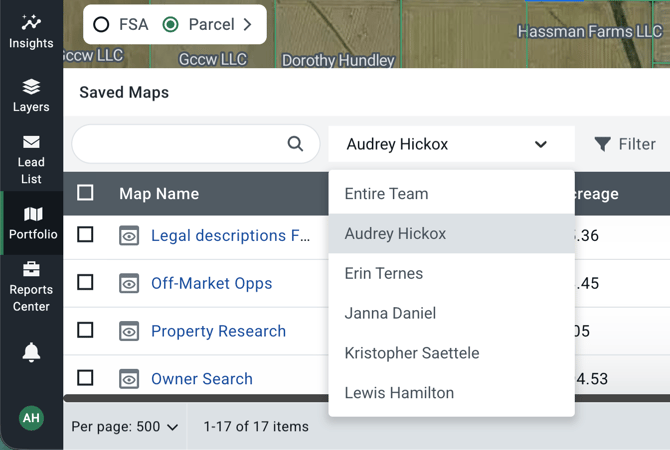This screenshot has height=450, width=670.
Task: Preview the Off-Market Opps map eye icon
Action: (129, 284)
